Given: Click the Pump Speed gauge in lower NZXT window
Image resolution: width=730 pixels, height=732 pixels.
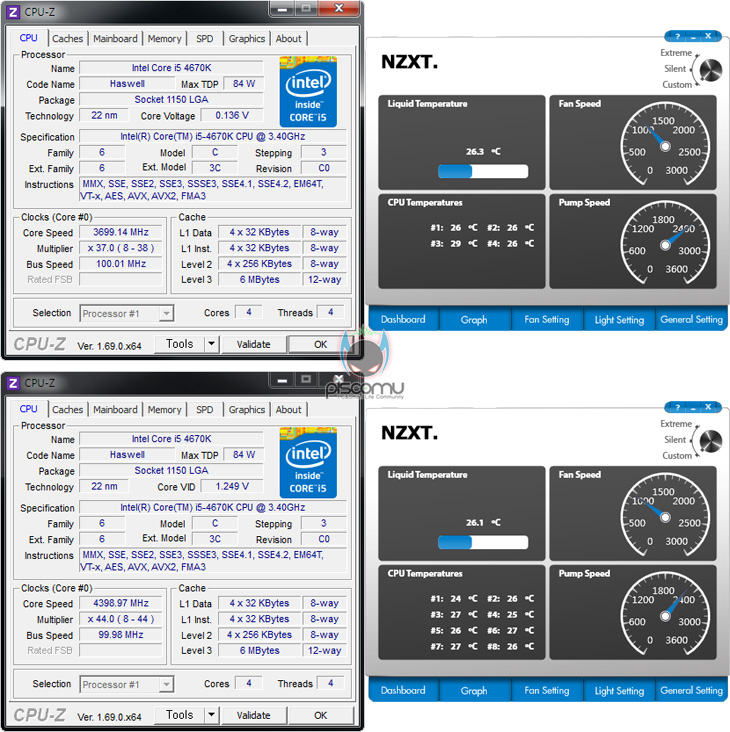Looking at the screenshot, I should pyautogui.click(x=665, y=615).
